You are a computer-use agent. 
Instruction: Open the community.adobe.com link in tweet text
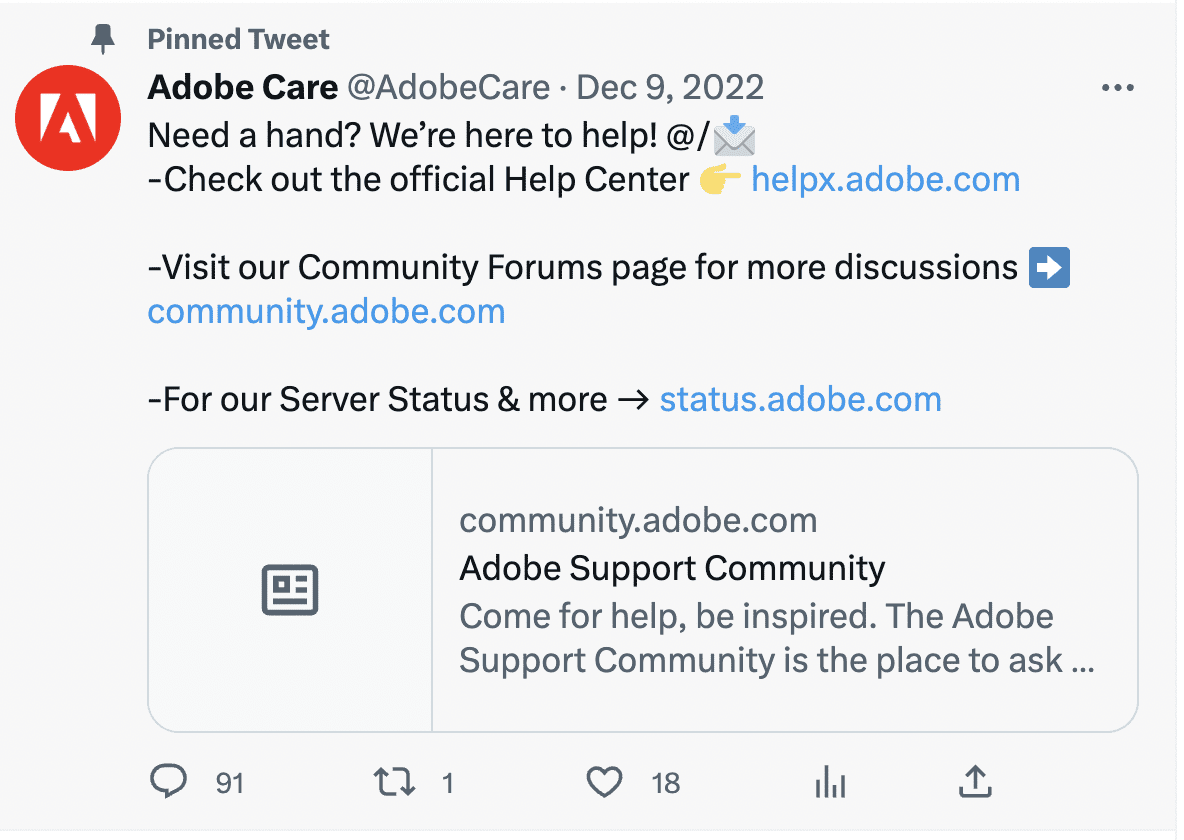[326, 312]
